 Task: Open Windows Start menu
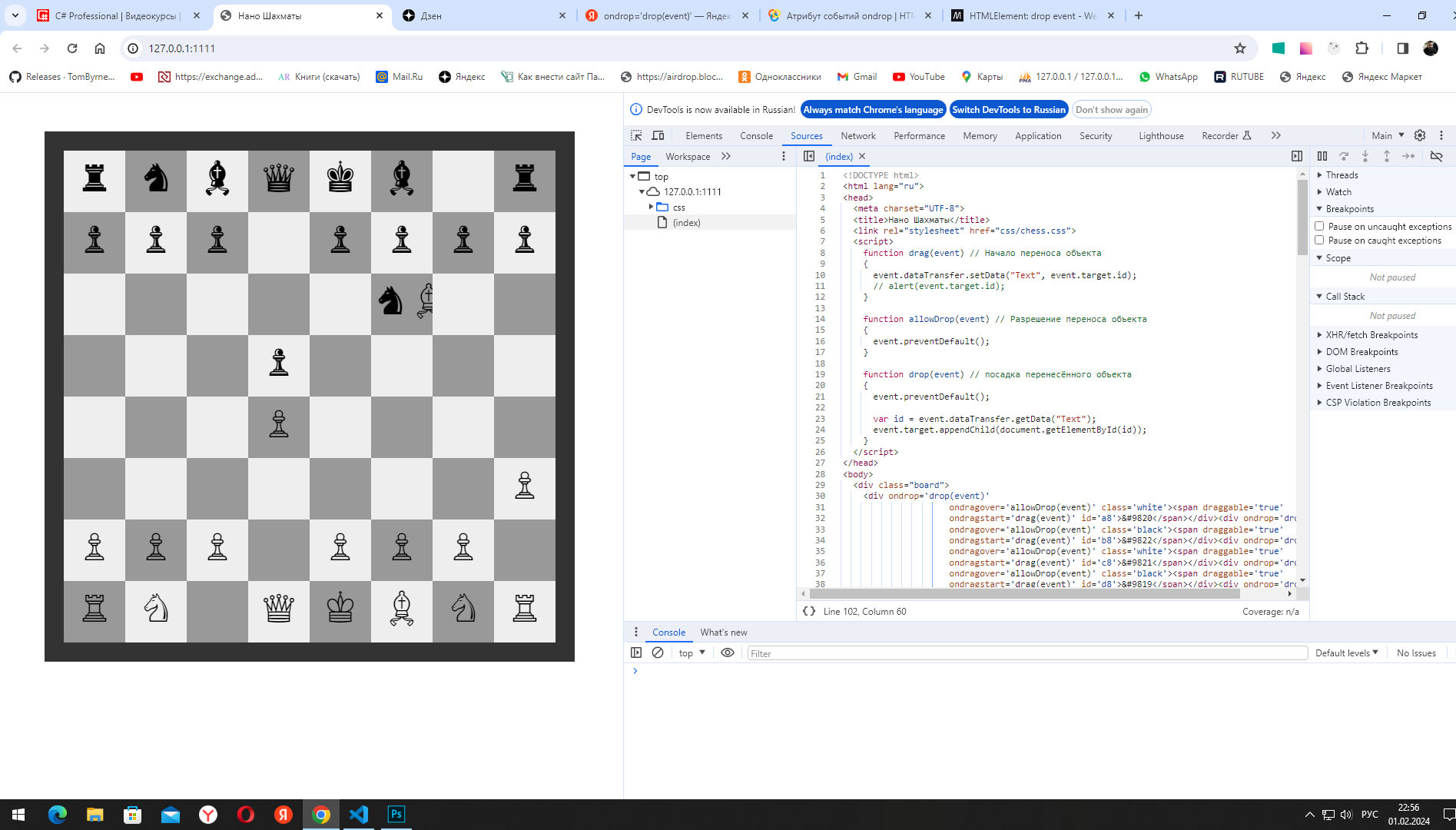pyautogui.click(x=18, y=814)
